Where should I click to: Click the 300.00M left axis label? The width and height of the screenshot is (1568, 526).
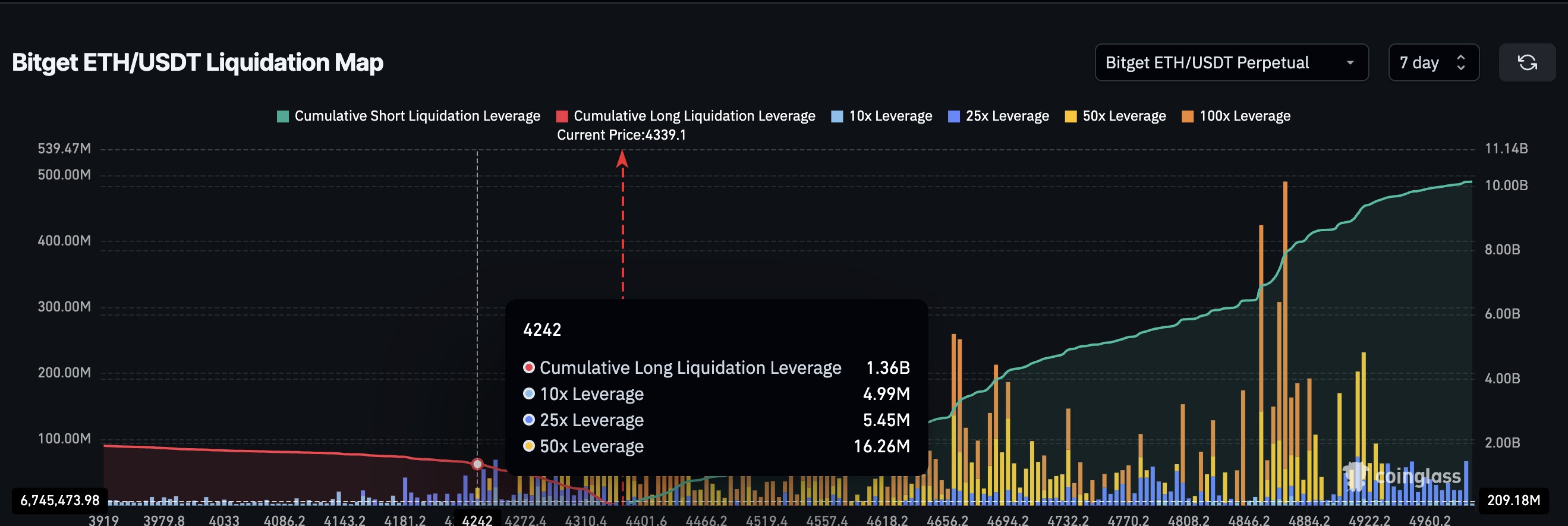click(x=64, y=306)
